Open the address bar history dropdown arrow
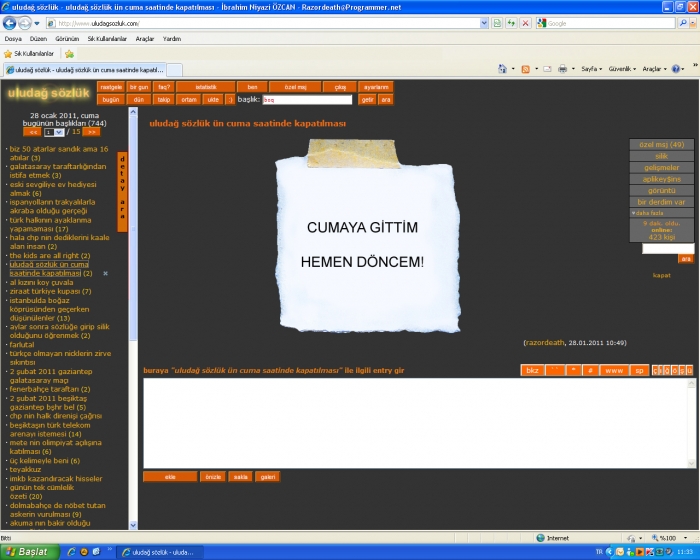This screenshot has height=560, width=700. click(484, 23)
